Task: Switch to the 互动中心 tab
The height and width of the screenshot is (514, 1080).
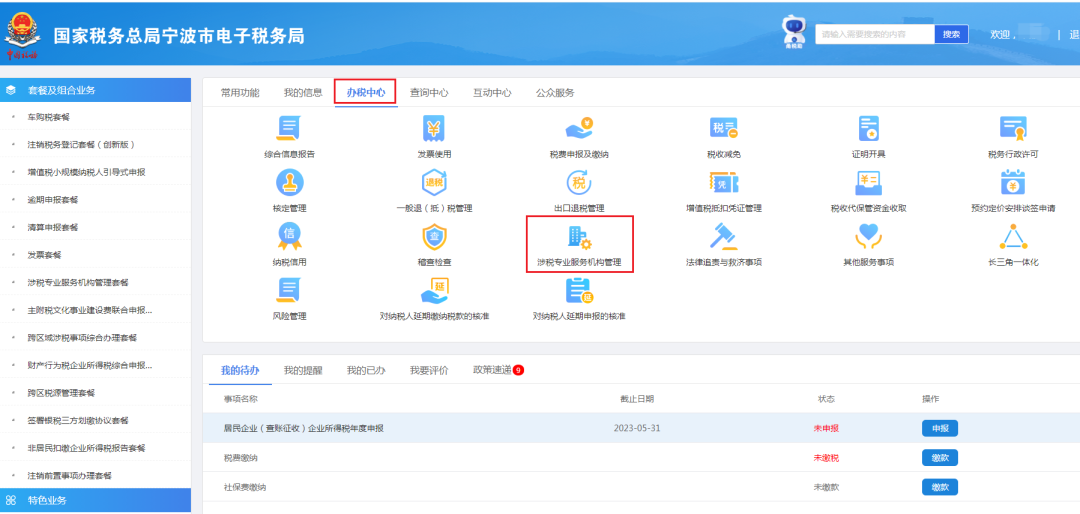Action: click(x=492, y=92)
